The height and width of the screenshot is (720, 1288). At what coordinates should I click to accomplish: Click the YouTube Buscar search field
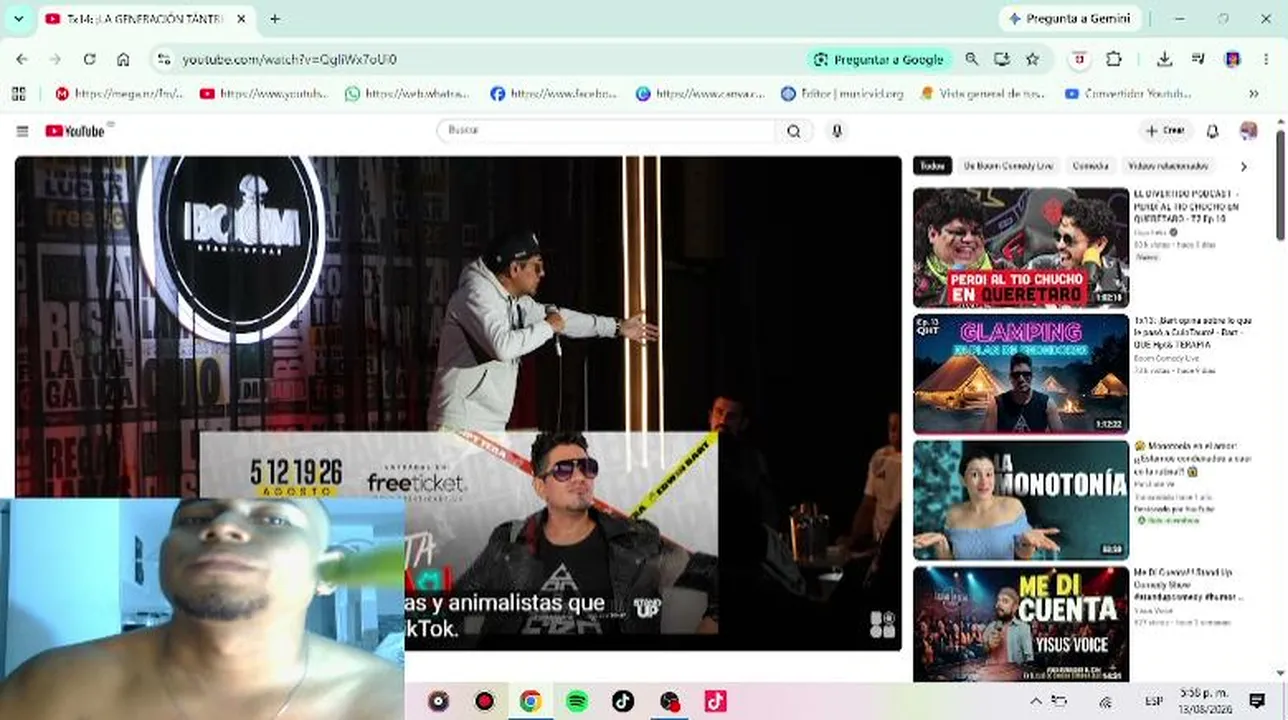(607, 131)
